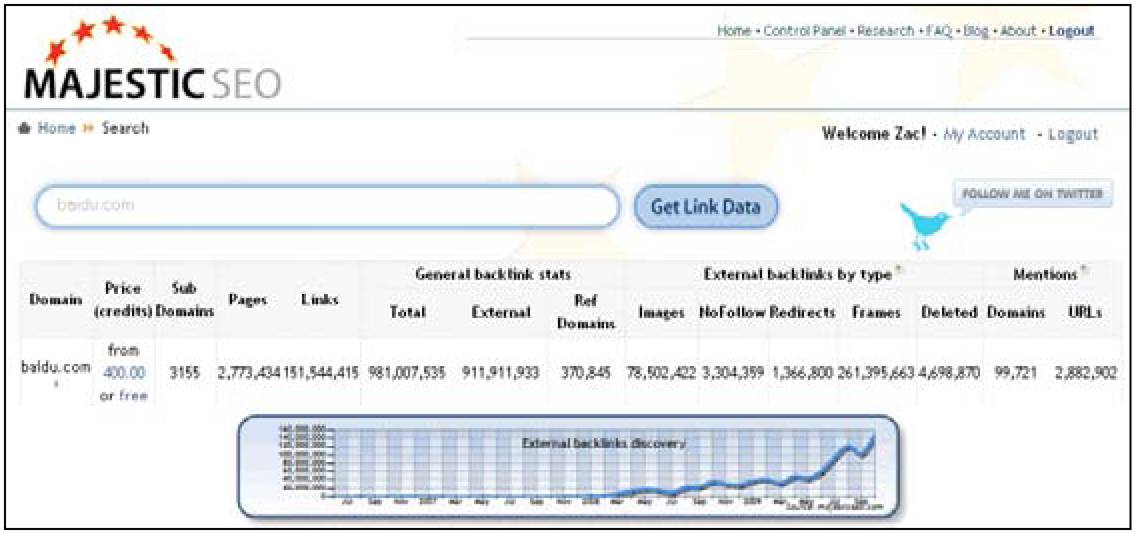Focus the domain search field
Viewport: 1135px width, 533px height.
328,206
